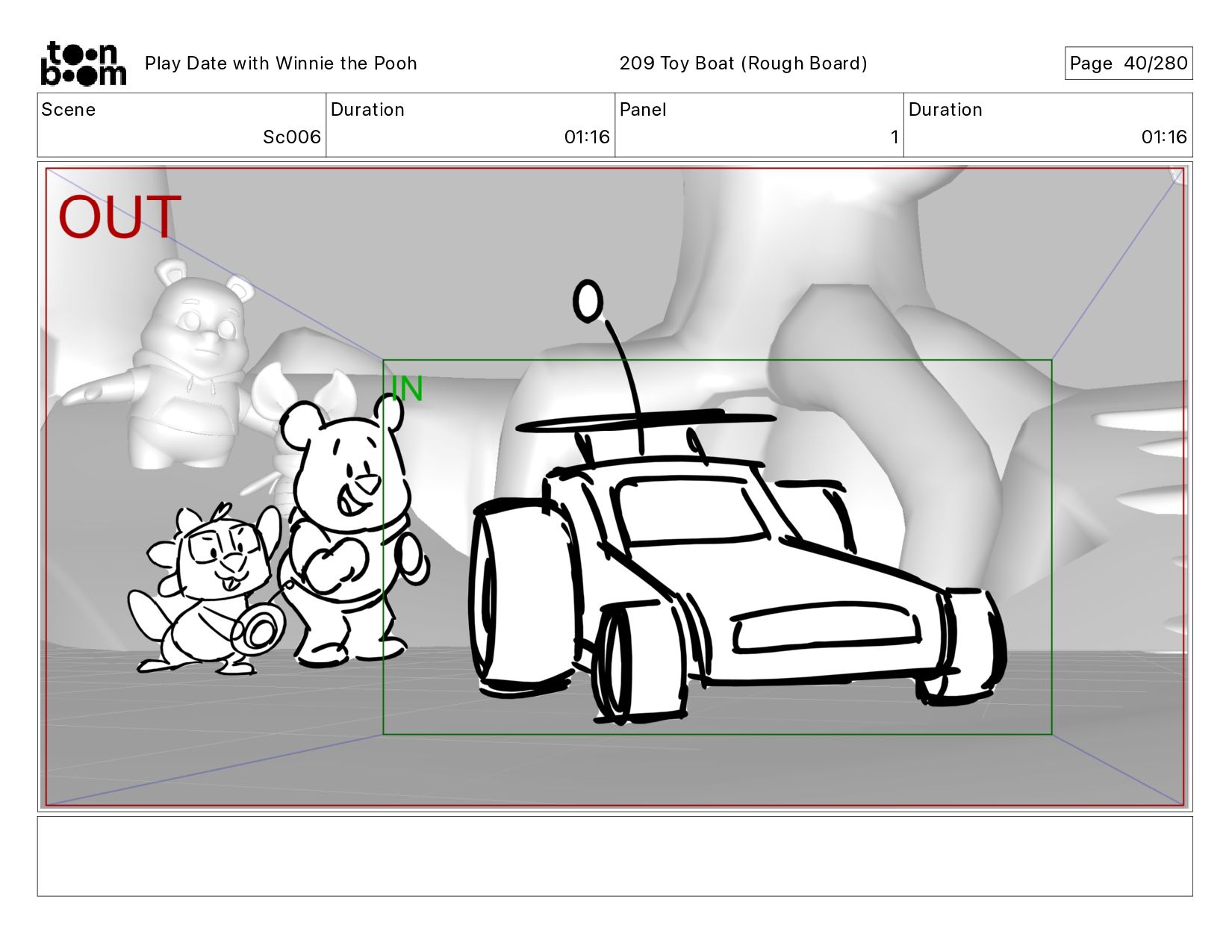
Task: Select the title "Play Date with Winnie the Pooh"
Action: point(281,63)
